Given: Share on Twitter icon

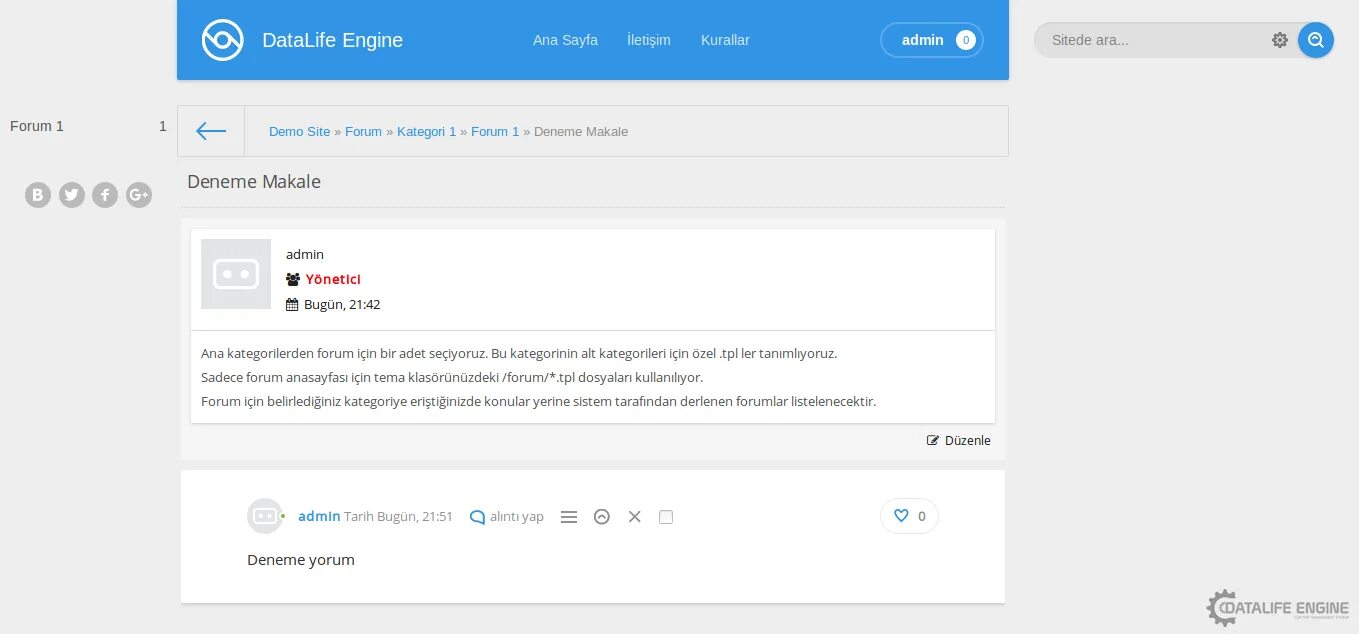Looking at the screenshot, I should point(72,195).
